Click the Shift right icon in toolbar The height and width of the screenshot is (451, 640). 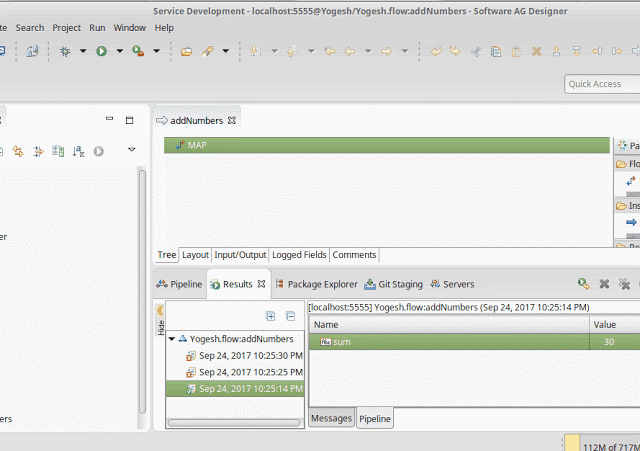617,51
